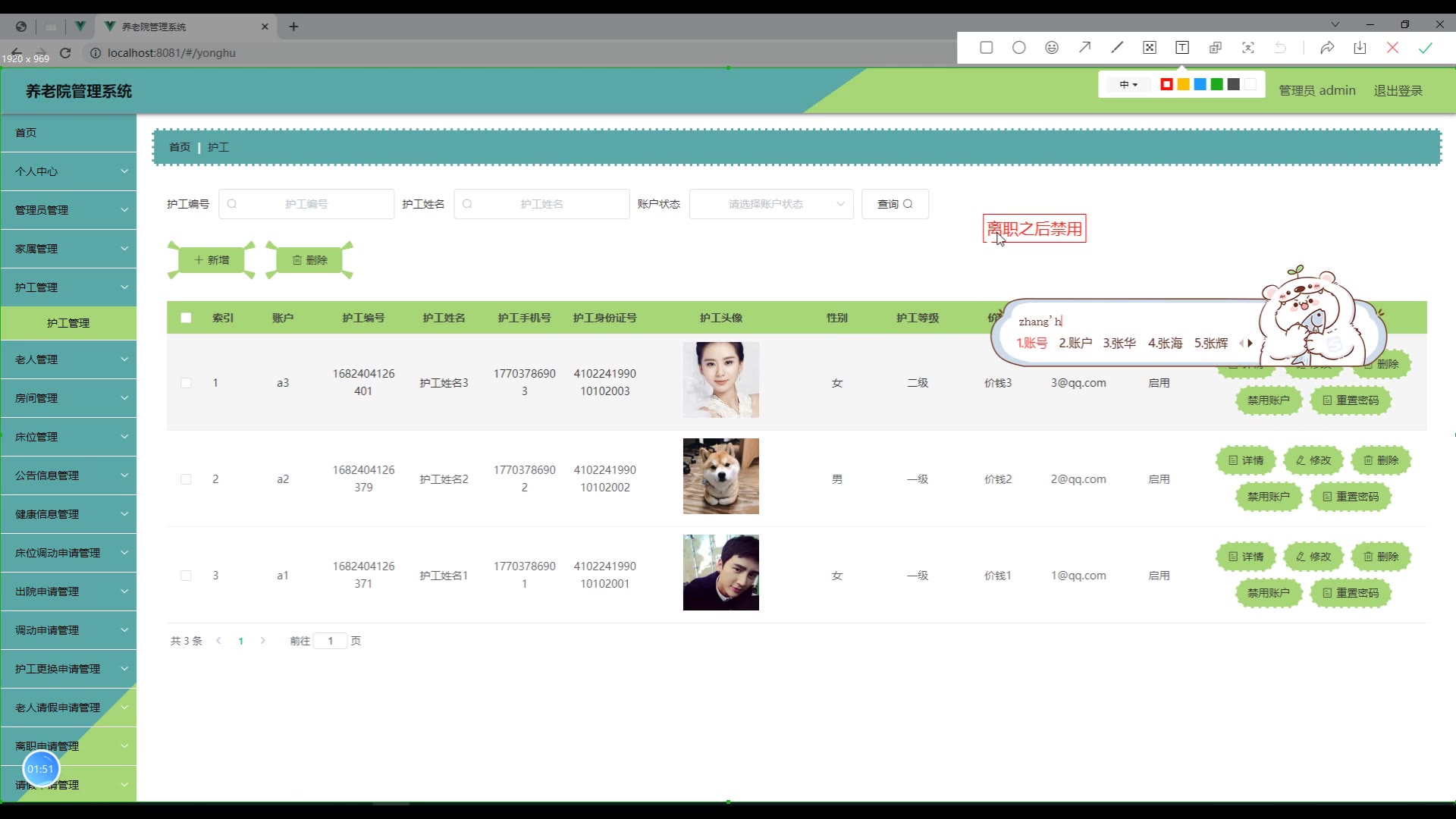Activate the mosaic blur tool
Viewport: 1456px width, 819px height.
pos(1150,48)
